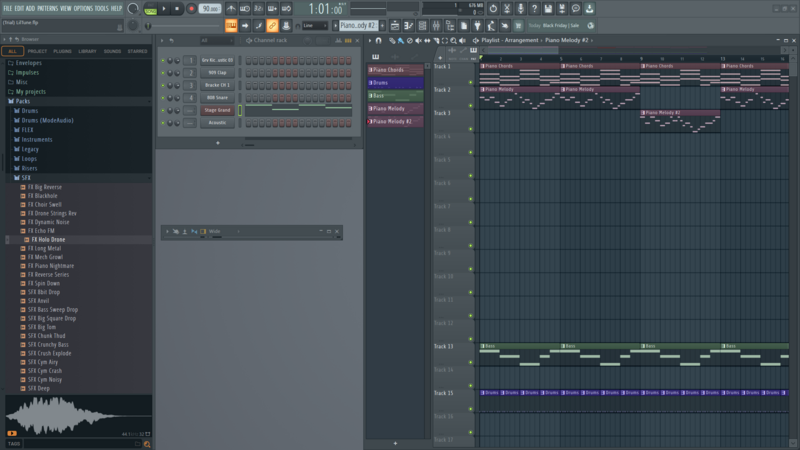Select FX Long Metal sample in browser
This screenshot has width=800, height=450.
[x=47, y=248]
